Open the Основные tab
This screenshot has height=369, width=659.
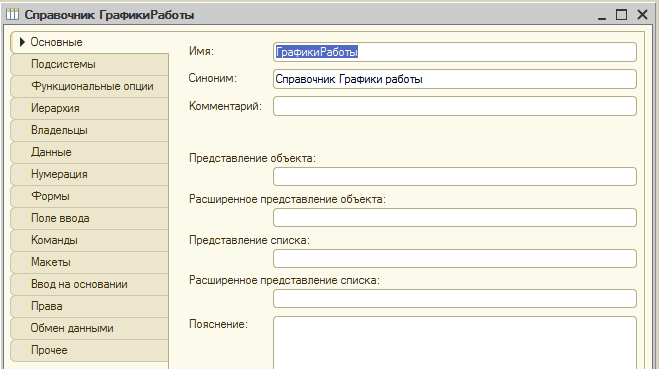[90, 42]
